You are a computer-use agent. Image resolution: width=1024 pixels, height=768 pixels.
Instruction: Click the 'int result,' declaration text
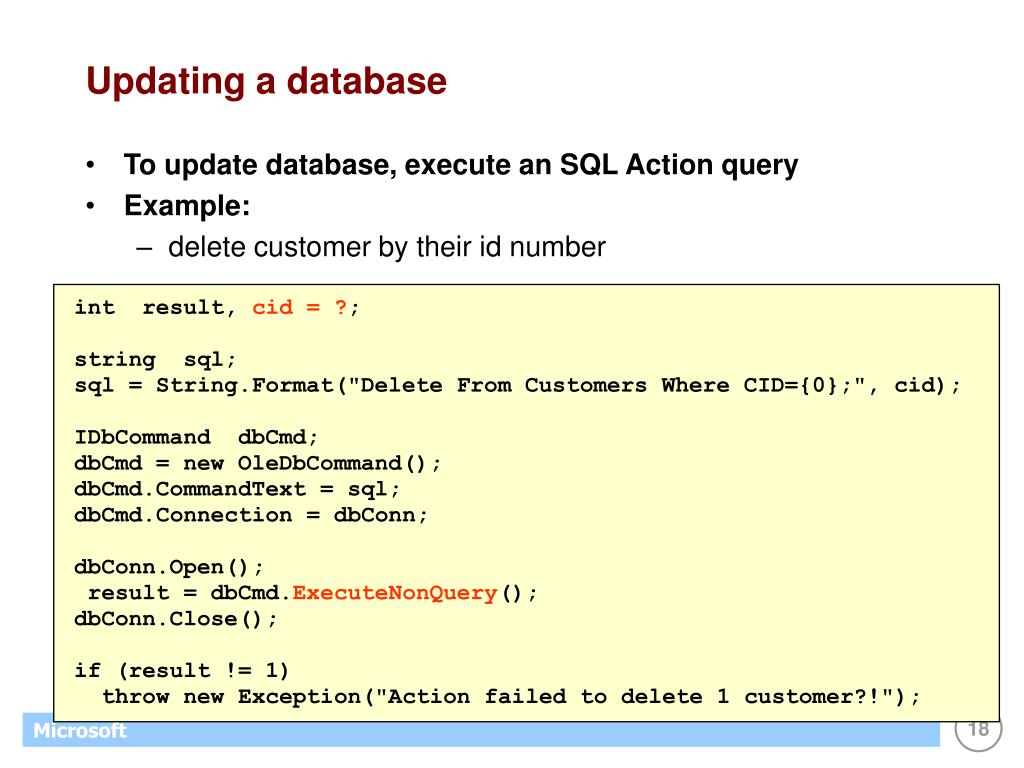pyautogui.click(x=155, y=307)
